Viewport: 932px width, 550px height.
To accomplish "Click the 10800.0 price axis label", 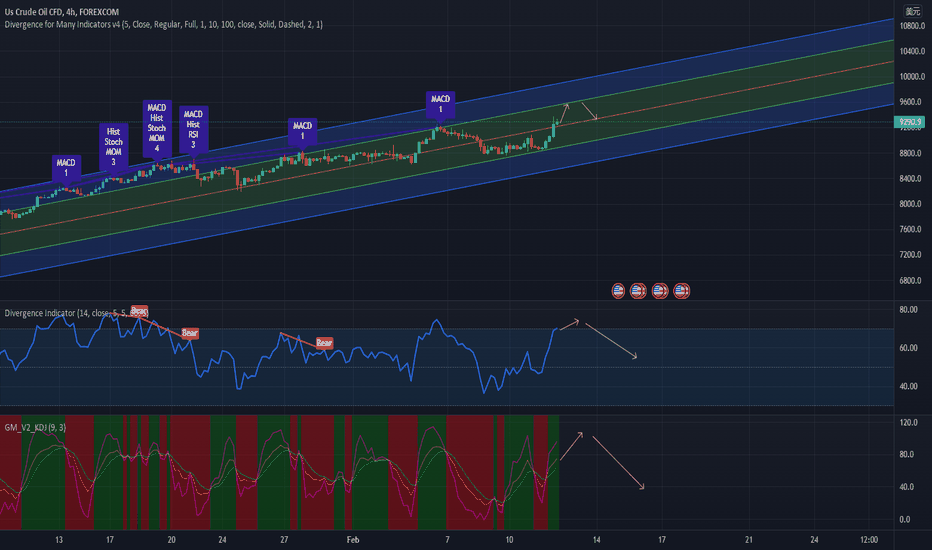I will coord(912,26).
